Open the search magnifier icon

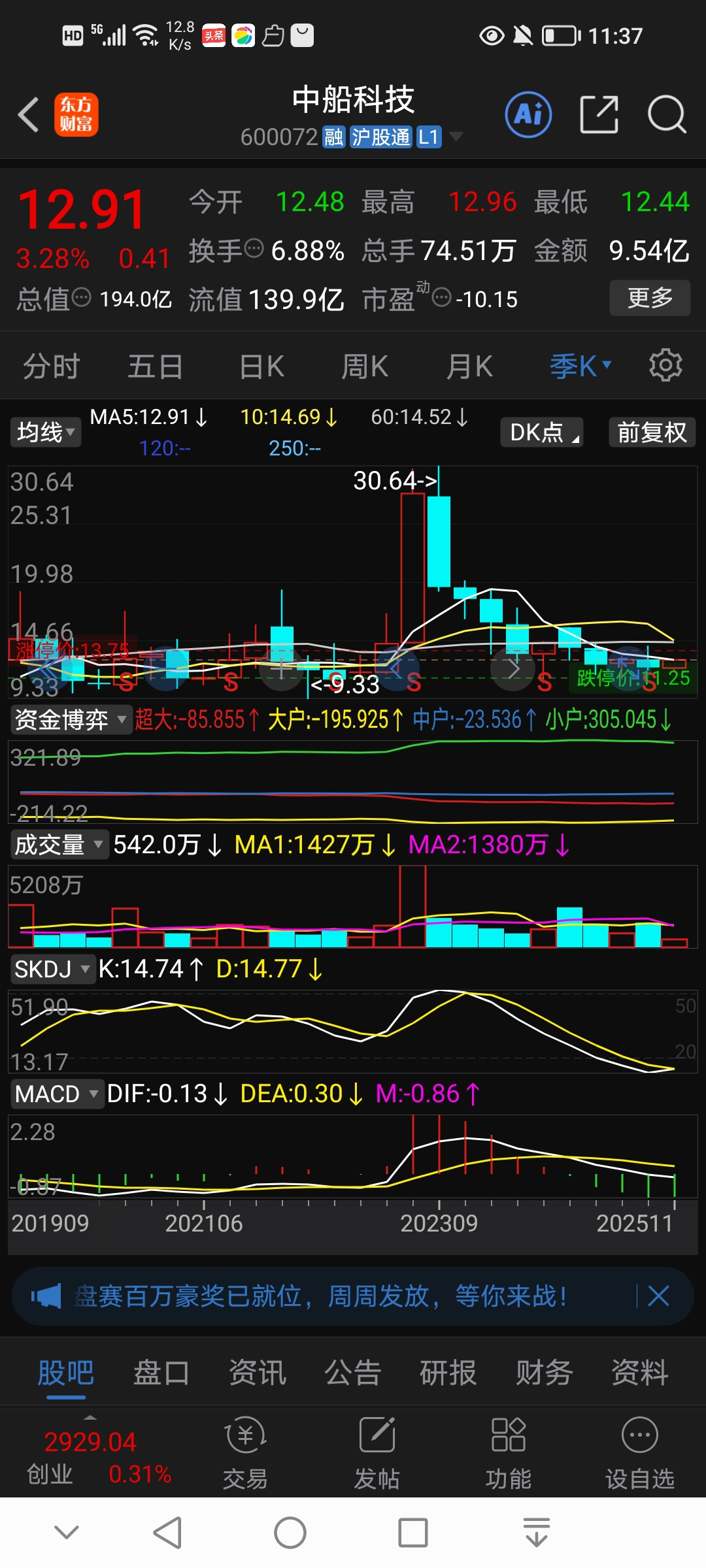pos(666,115)
